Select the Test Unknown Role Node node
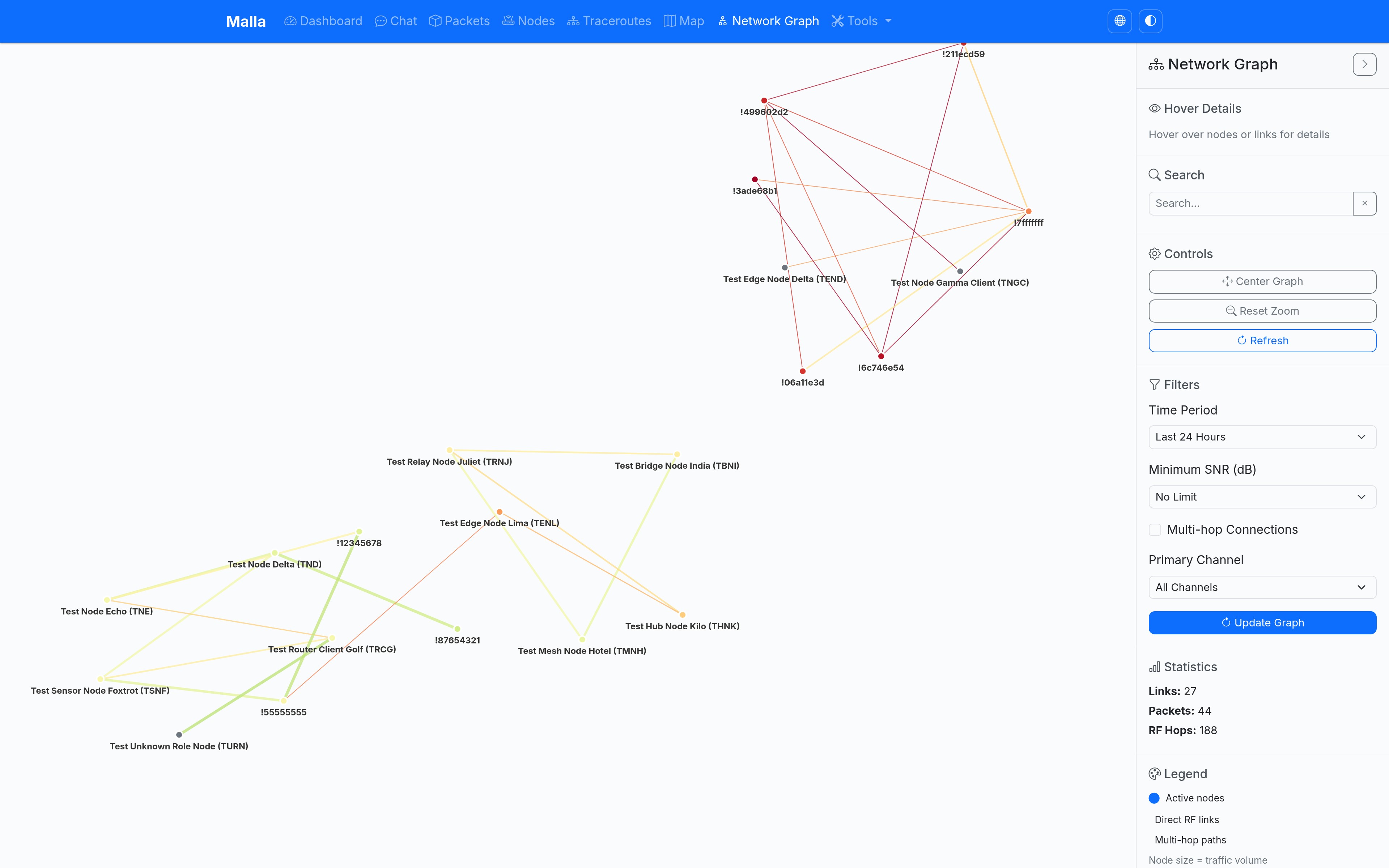This screenshot has height=868, width=1389. coord(179,735)
